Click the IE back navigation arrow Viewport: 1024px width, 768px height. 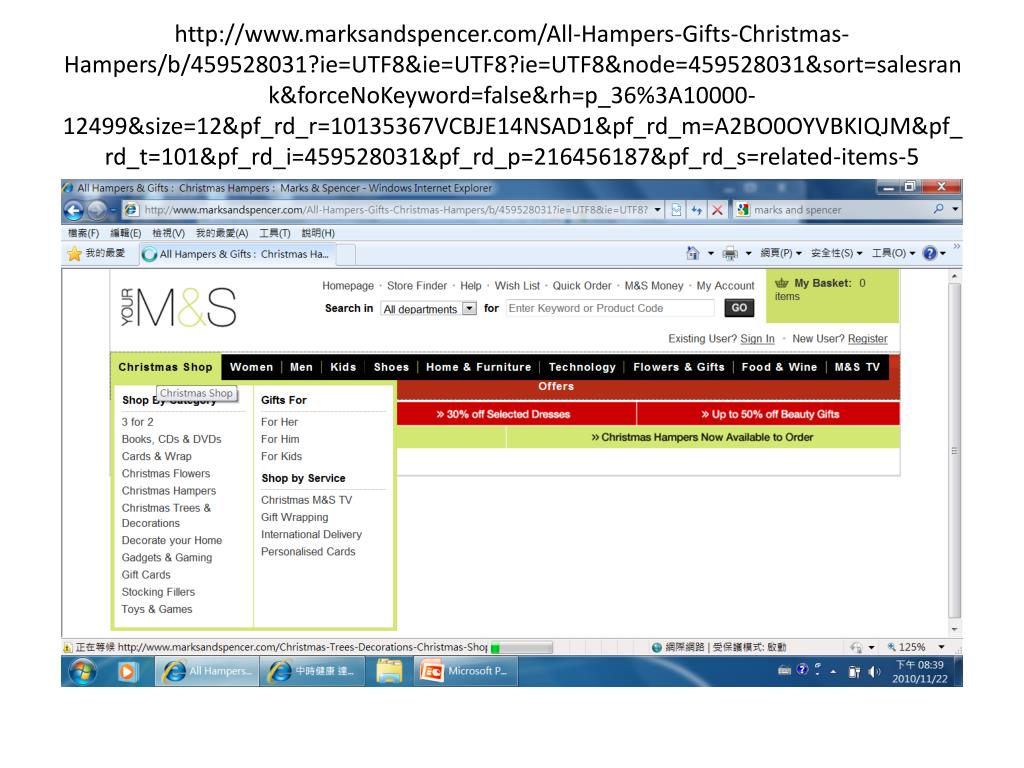tap(74, 210)
